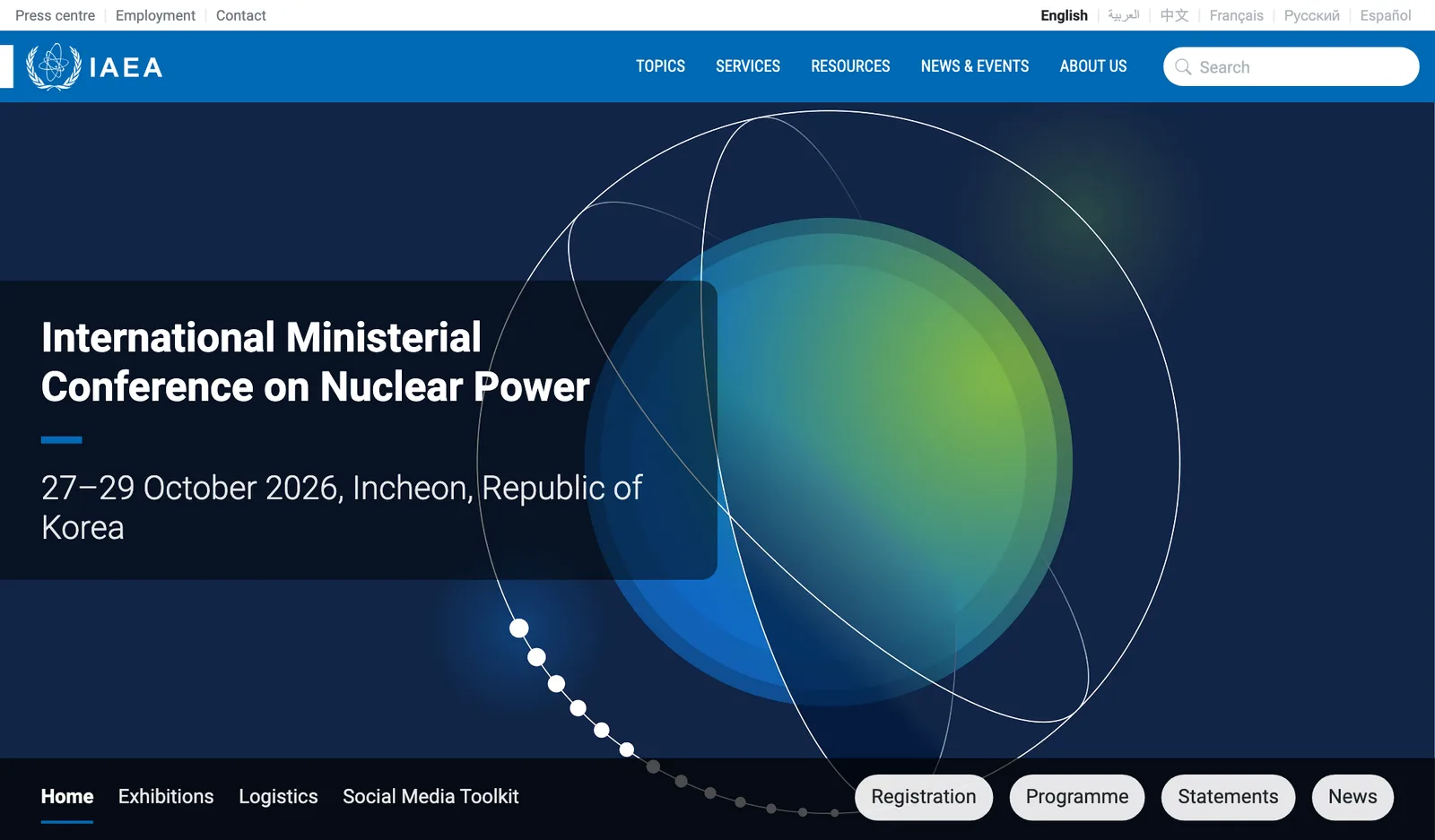Viewport: 1435px width, 840px height.
Task: Select English language
Action: point(1064,15)
